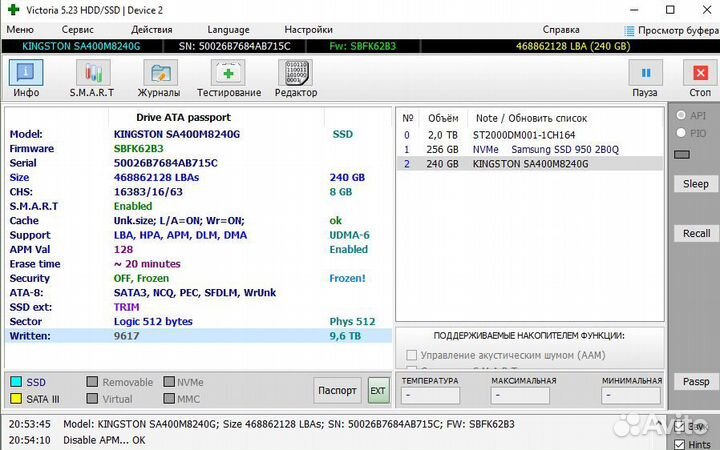Click the TRIM SSD ext value
Screen dimensions: 720x450
[126, 307]
